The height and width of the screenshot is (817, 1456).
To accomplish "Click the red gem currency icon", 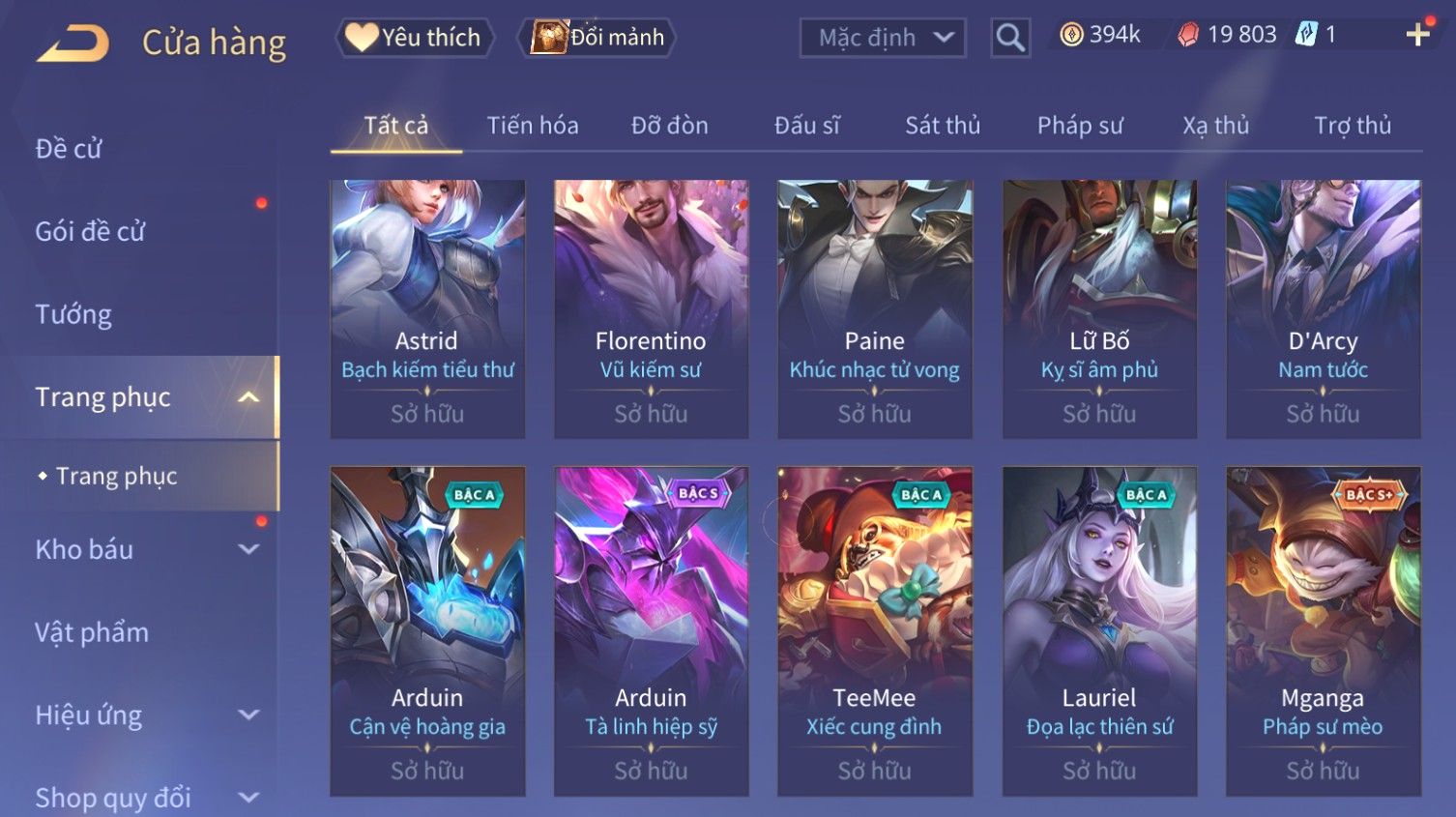I will 1188,35.
